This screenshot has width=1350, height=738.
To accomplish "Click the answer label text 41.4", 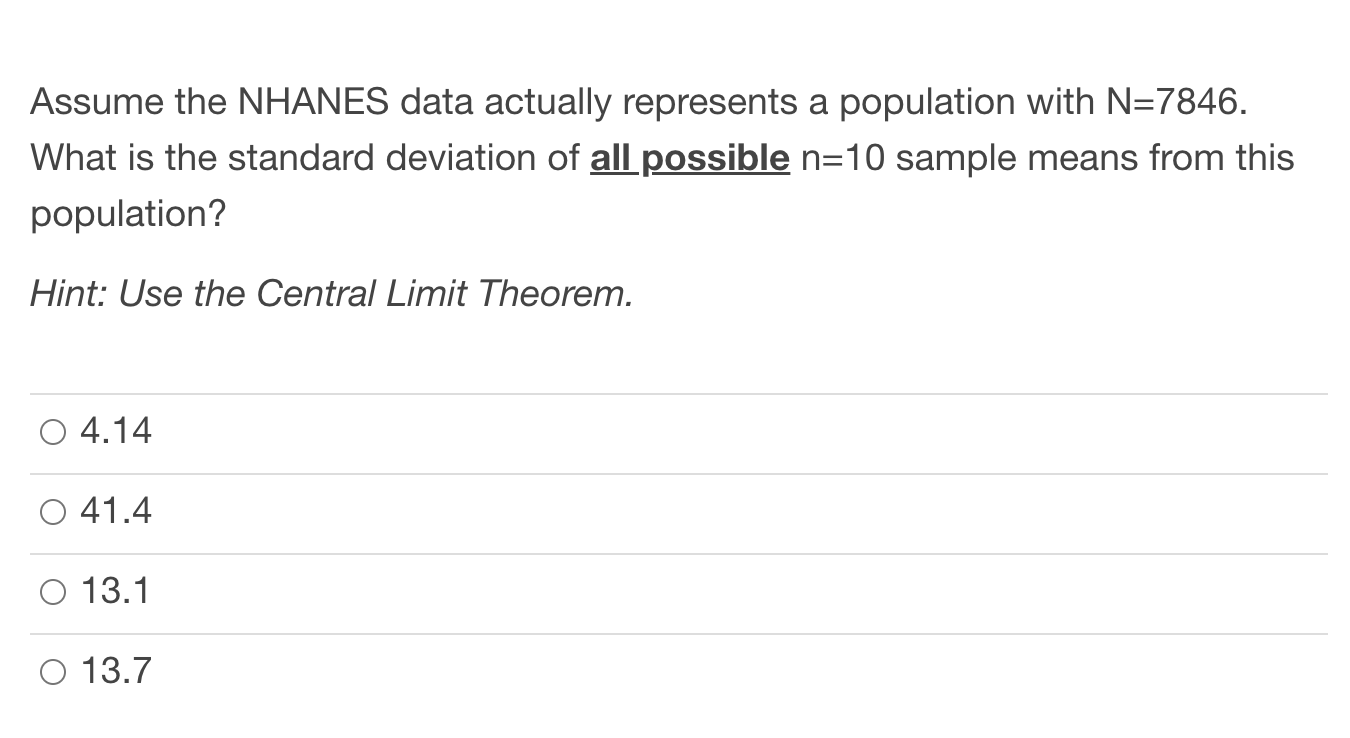I will click(x=115, y=512).
